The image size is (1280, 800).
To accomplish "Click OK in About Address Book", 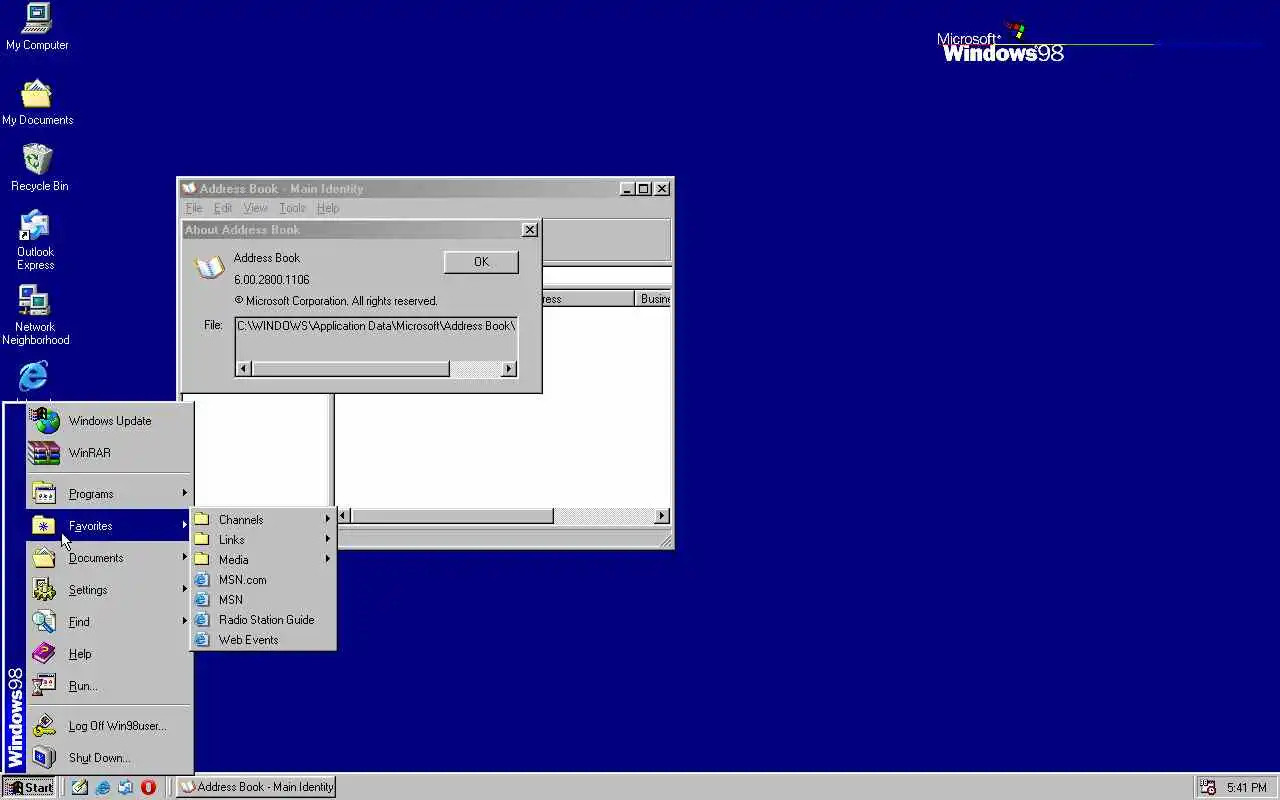I will point(481,262).
